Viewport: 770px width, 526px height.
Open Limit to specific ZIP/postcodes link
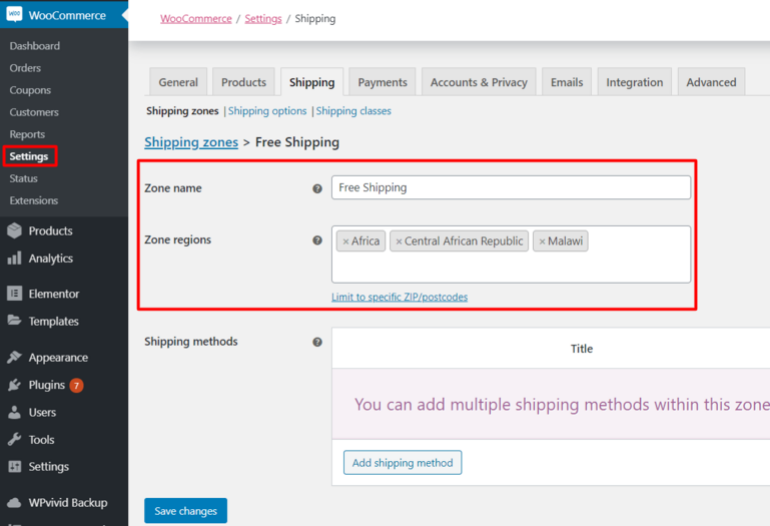tap(399, 297)
